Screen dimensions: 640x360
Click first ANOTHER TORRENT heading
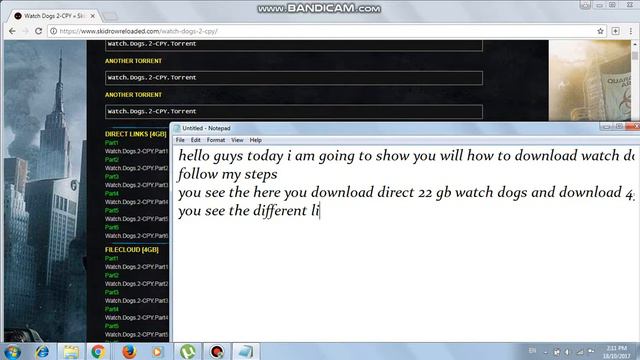(x=133, y=61)
